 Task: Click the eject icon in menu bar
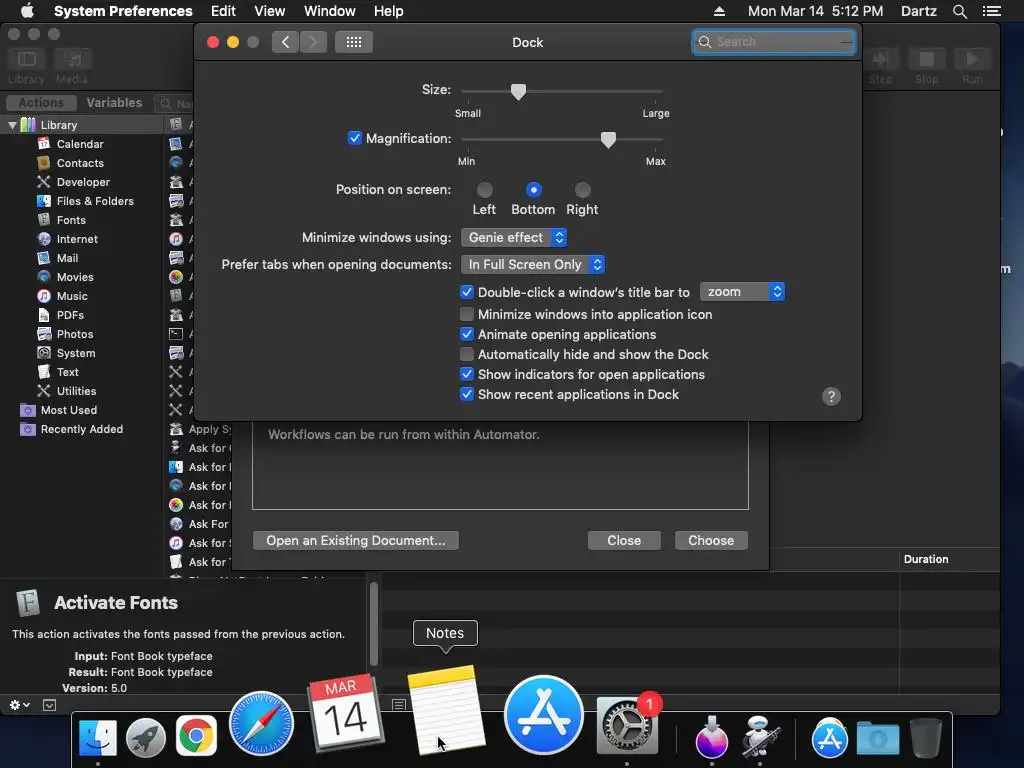coord(719,11)
